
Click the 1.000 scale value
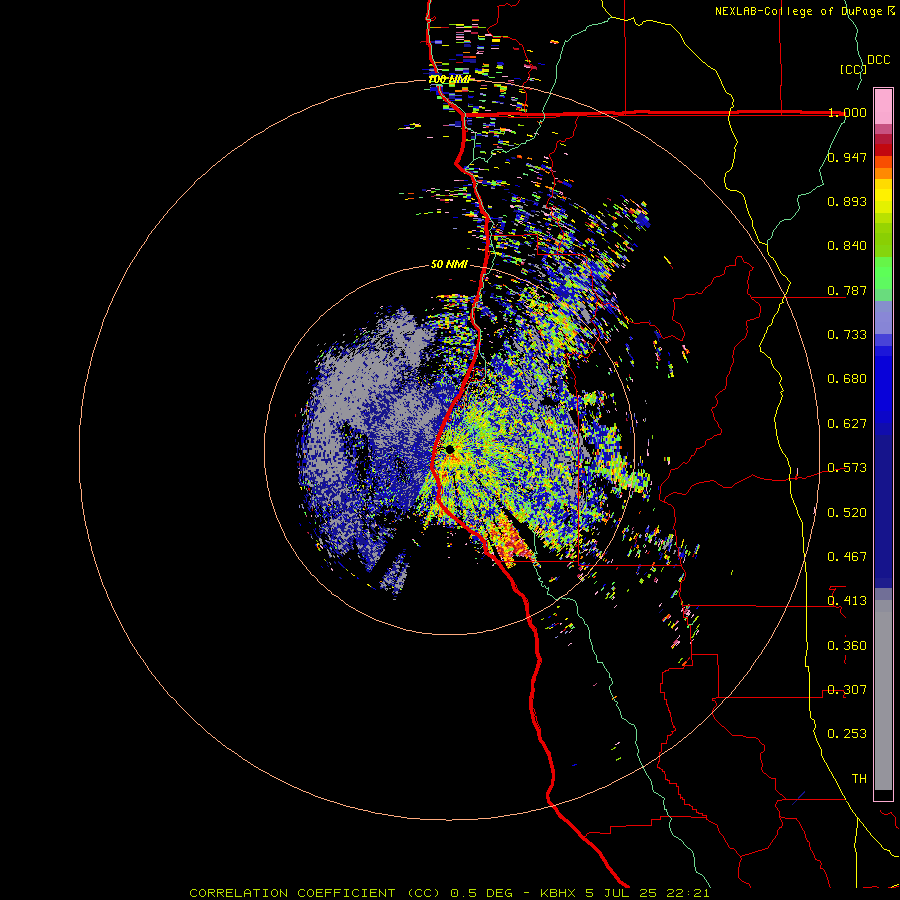point(847,112)
